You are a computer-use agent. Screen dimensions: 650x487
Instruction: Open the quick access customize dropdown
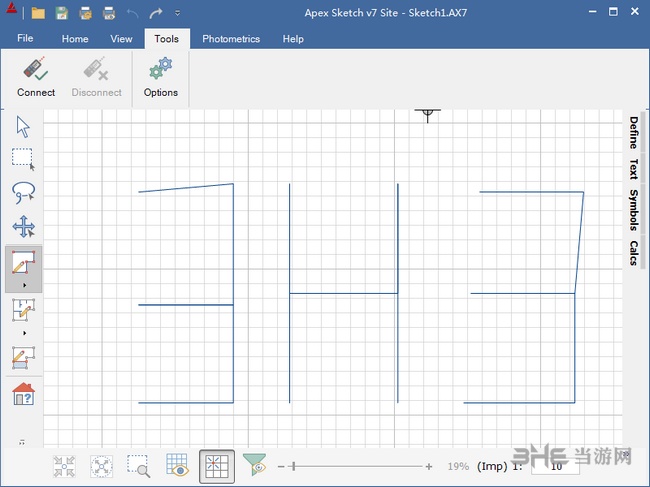click(x=177, y=13)
